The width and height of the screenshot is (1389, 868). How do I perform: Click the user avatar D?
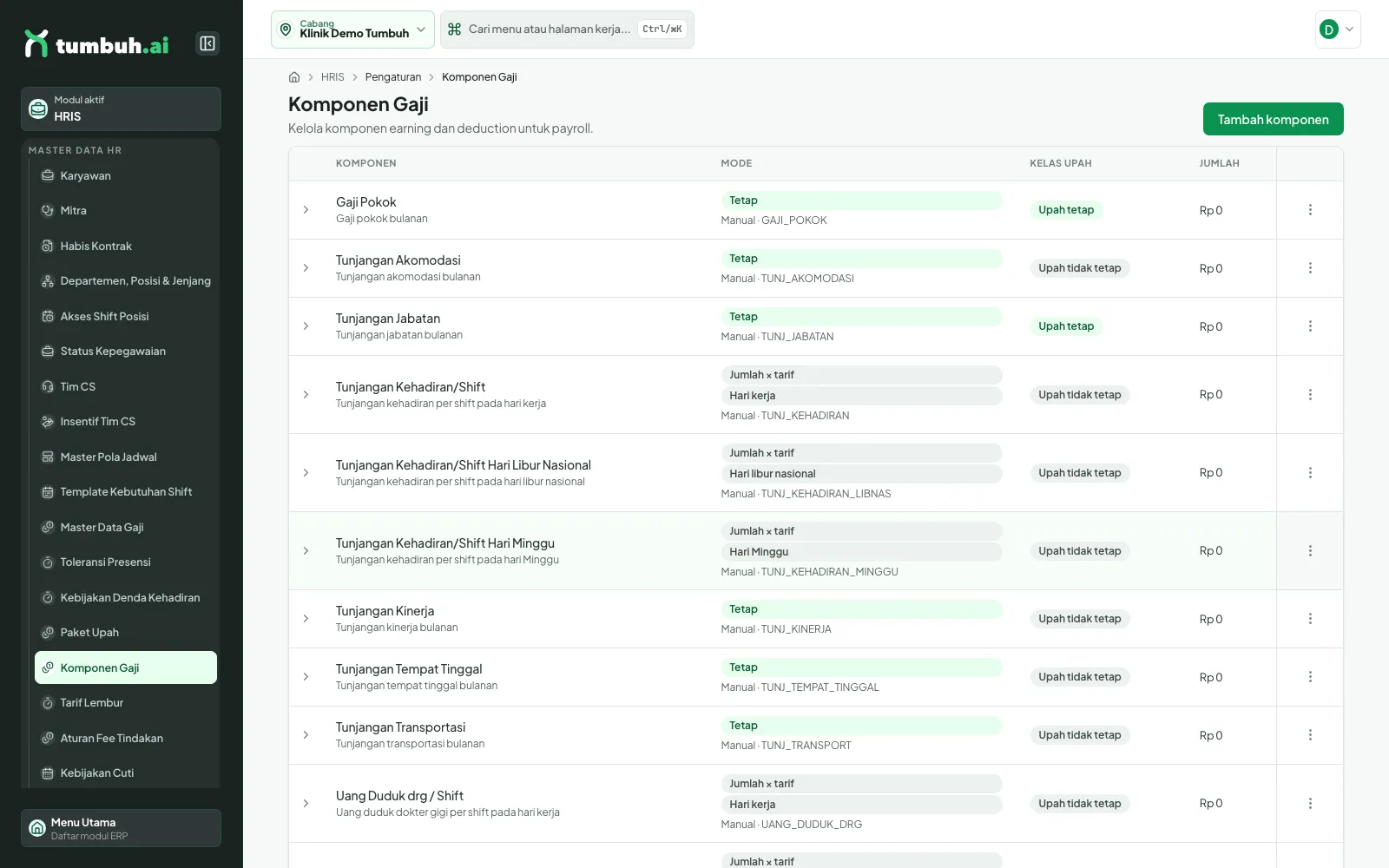coord(1328,30)
